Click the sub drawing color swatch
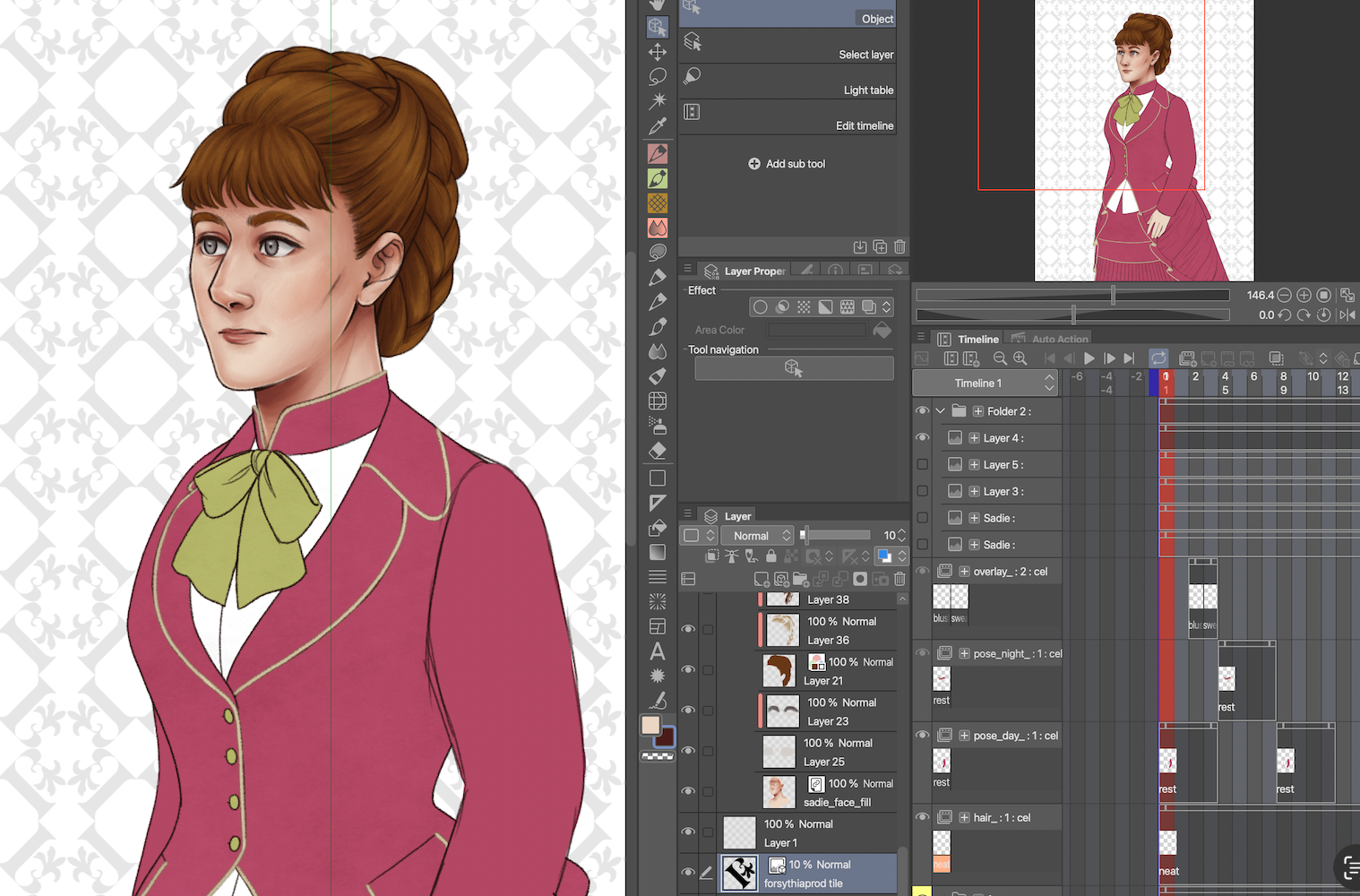 pos(666,738)
